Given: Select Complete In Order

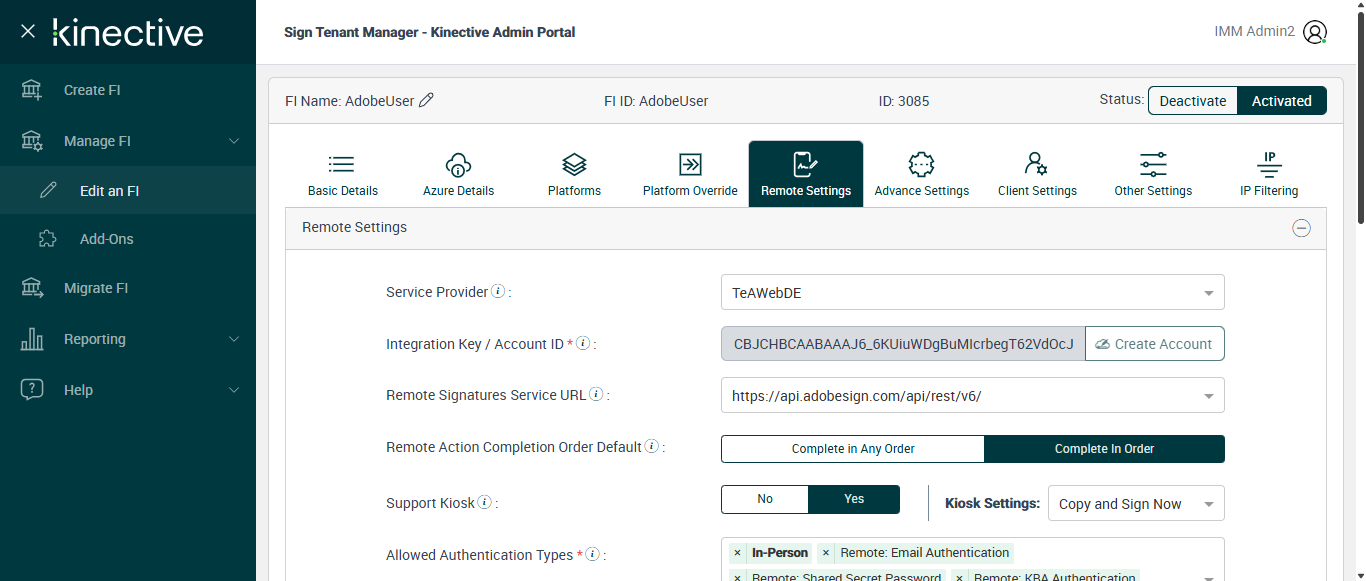Looking at the screenshot, I should pos(1104,449).
